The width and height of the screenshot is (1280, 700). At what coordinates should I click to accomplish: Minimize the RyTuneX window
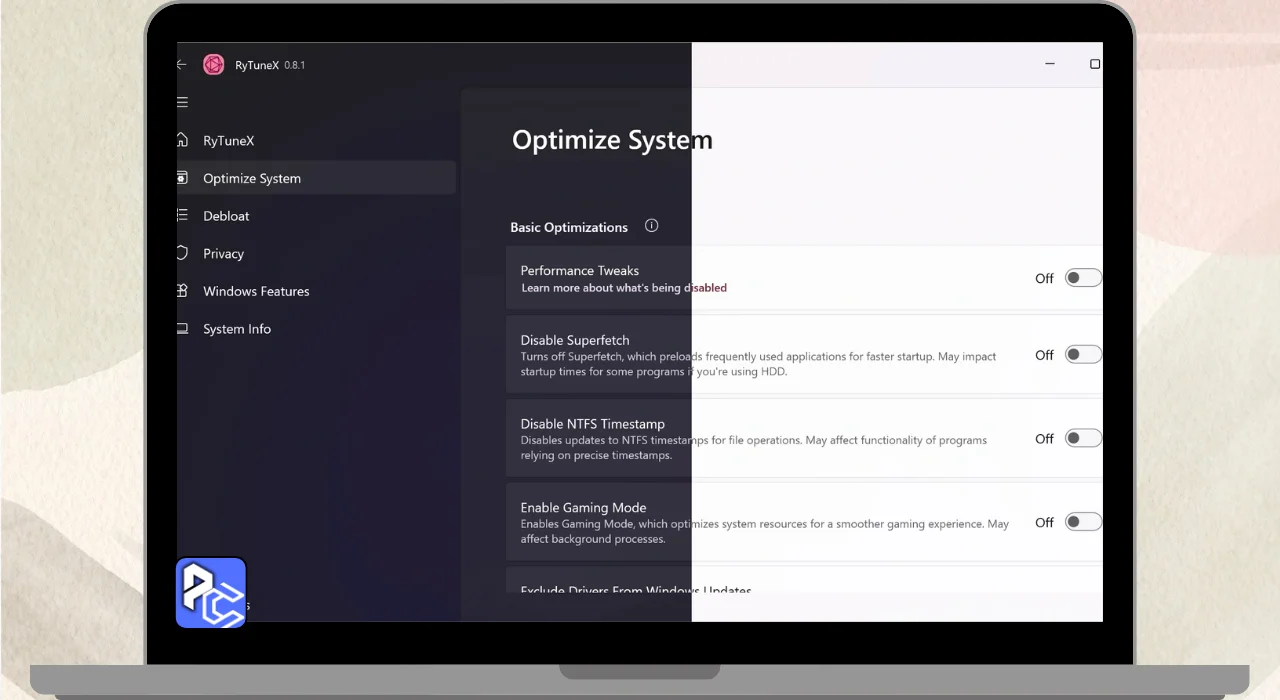point(1050,64)
